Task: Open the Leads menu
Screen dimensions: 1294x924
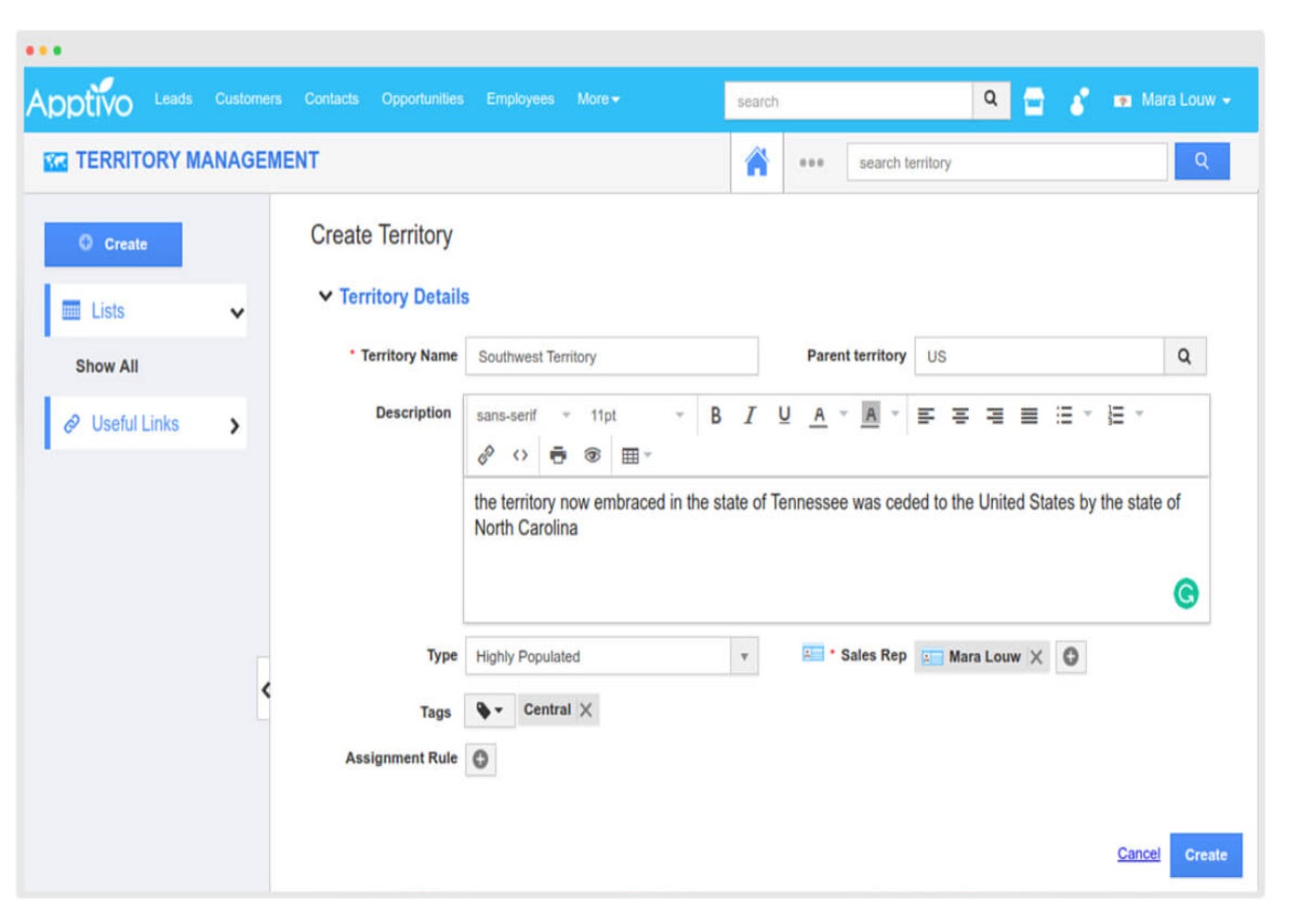Action: coord(173,99)
